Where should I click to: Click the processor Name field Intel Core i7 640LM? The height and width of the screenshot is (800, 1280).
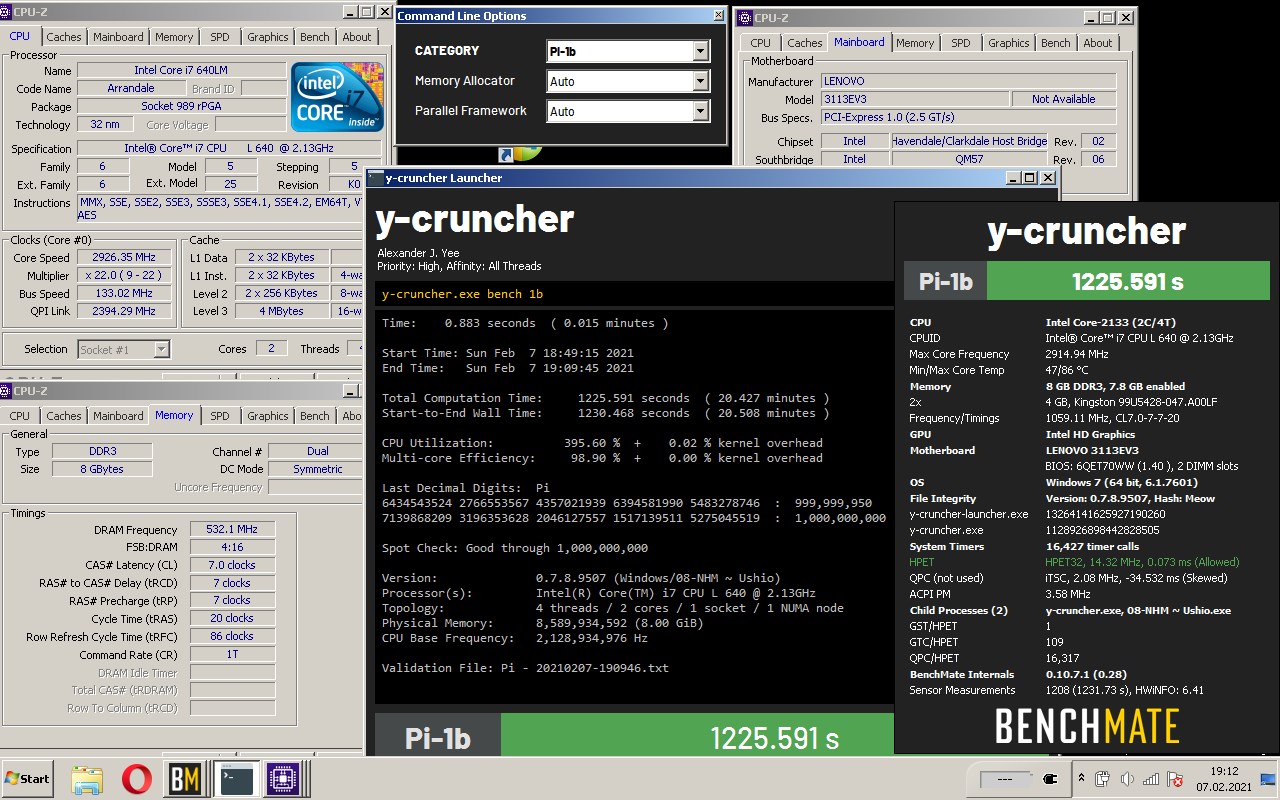point(180,71)
